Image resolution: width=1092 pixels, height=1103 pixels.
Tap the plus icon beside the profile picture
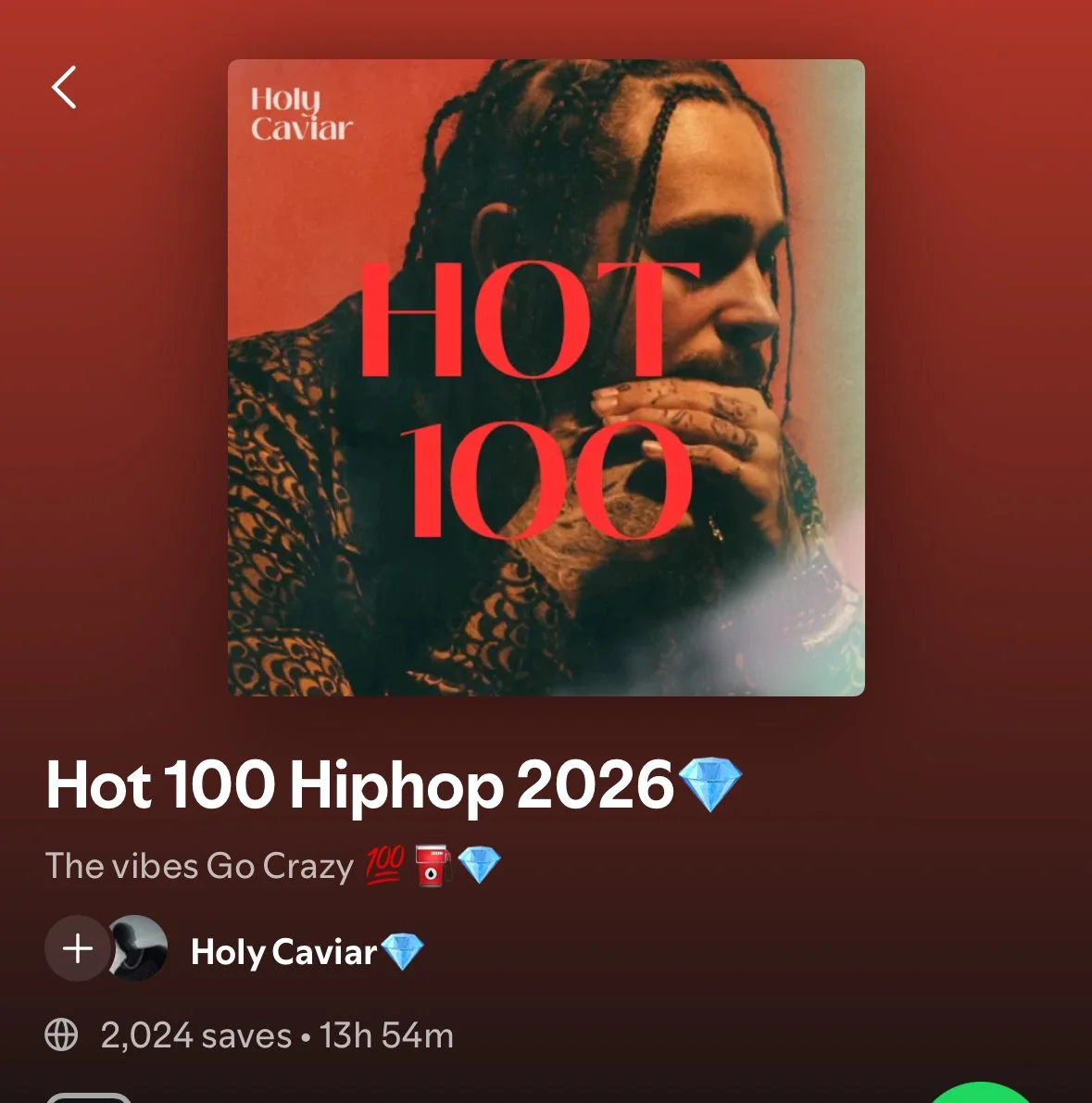pyautogui.click(x=78, y=948)
